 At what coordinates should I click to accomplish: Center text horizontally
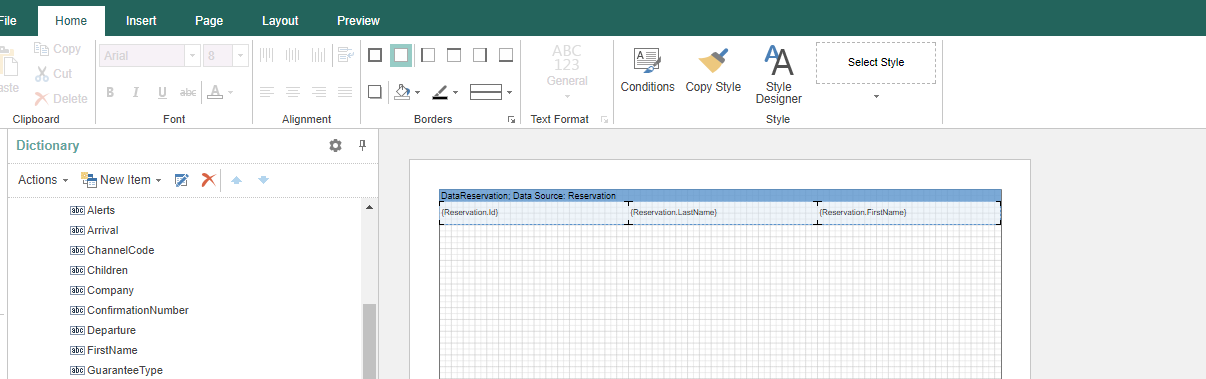tap(293, 92)
